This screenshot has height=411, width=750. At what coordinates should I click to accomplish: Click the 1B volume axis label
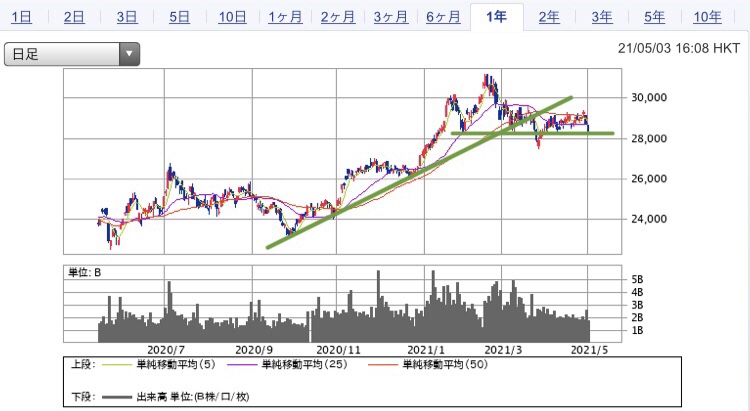pos(637,330)
